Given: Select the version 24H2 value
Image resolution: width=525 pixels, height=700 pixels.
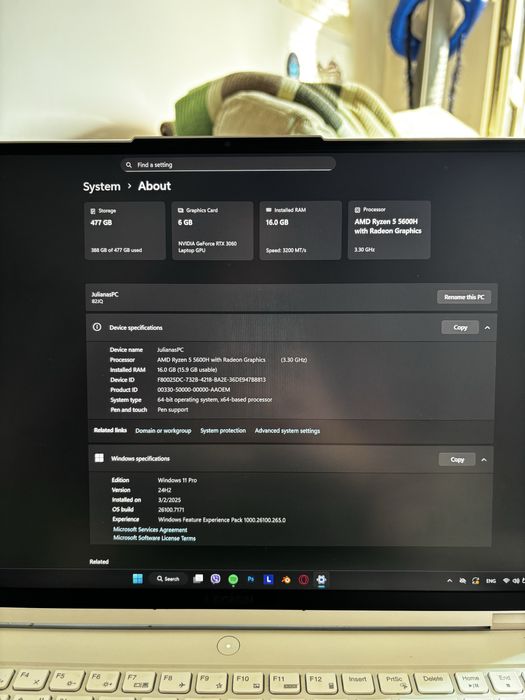Looking at the screenshot, I should click(x=165, y=490).
